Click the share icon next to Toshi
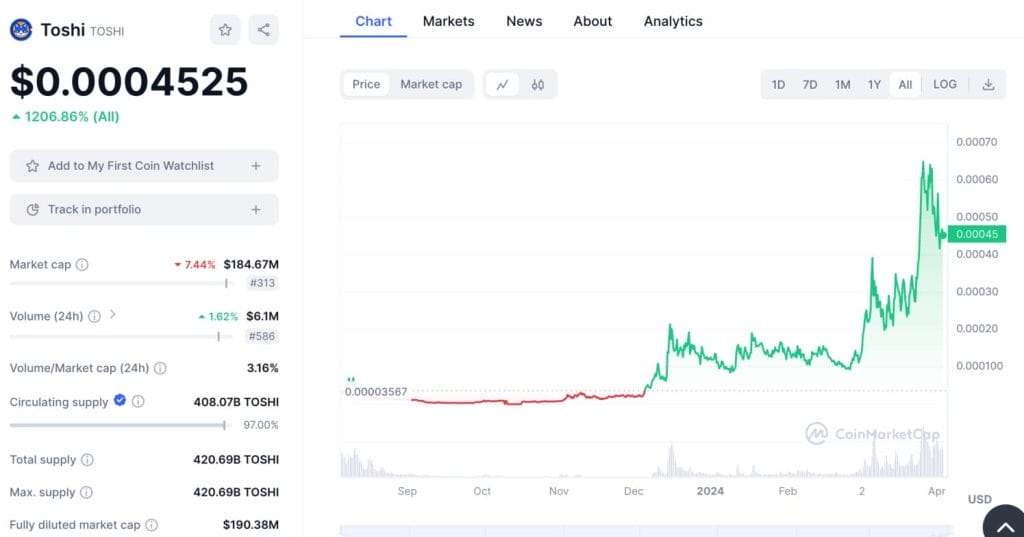 (264, 30)
